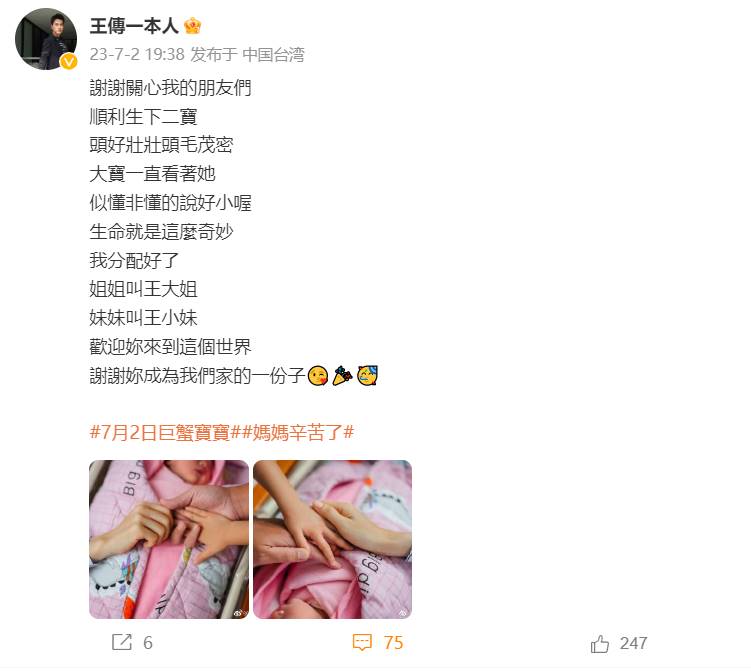View the second baby hands photo
Viewport: 751px width, 671px height.
pyautogui.click(x=332, y=539)
